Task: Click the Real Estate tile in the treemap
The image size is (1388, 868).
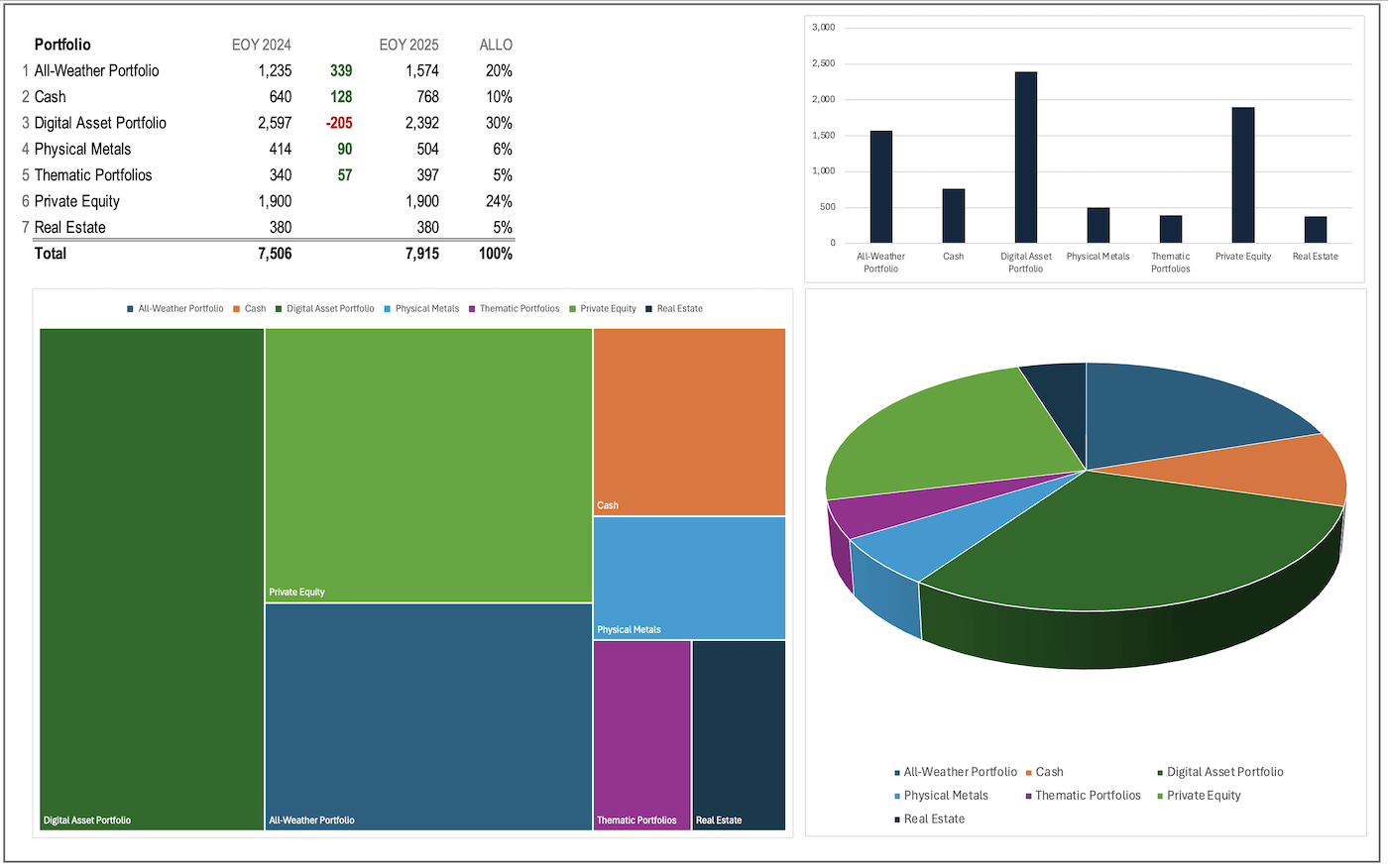Action: (739, 733)
